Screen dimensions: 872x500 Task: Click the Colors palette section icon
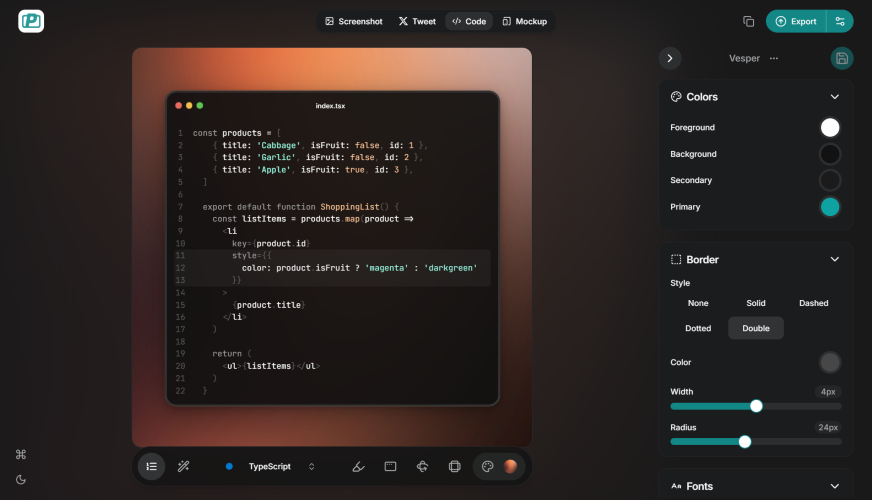[676, 97]
